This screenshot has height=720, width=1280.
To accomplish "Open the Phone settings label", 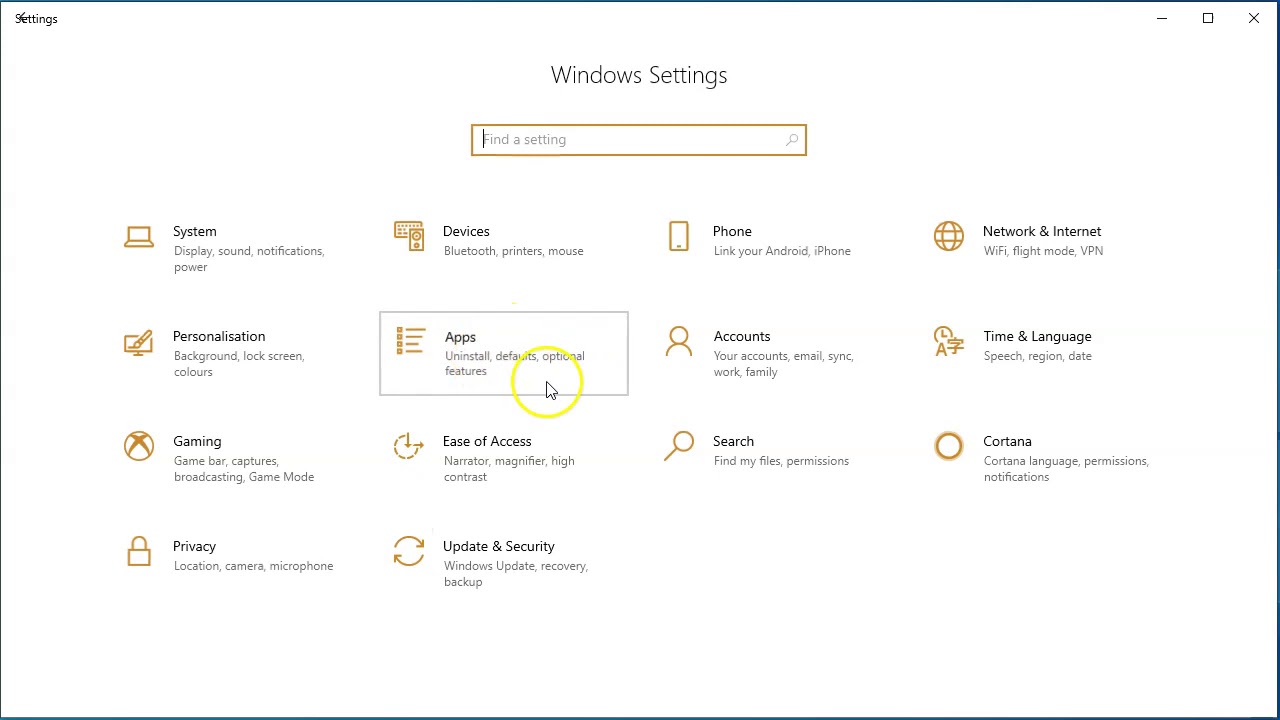I will 732,231.
